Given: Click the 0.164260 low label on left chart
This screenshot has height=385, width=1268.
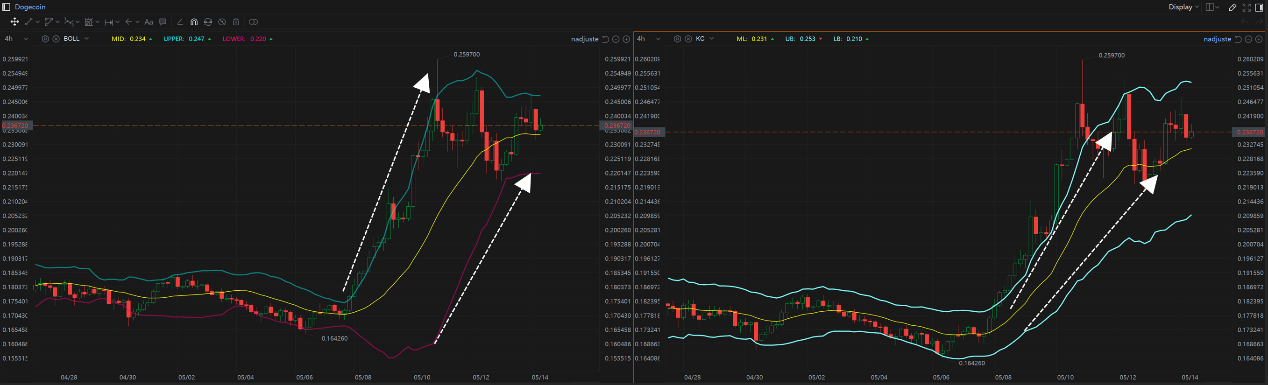Looking at the screenshot, I should tap(334, 339).
